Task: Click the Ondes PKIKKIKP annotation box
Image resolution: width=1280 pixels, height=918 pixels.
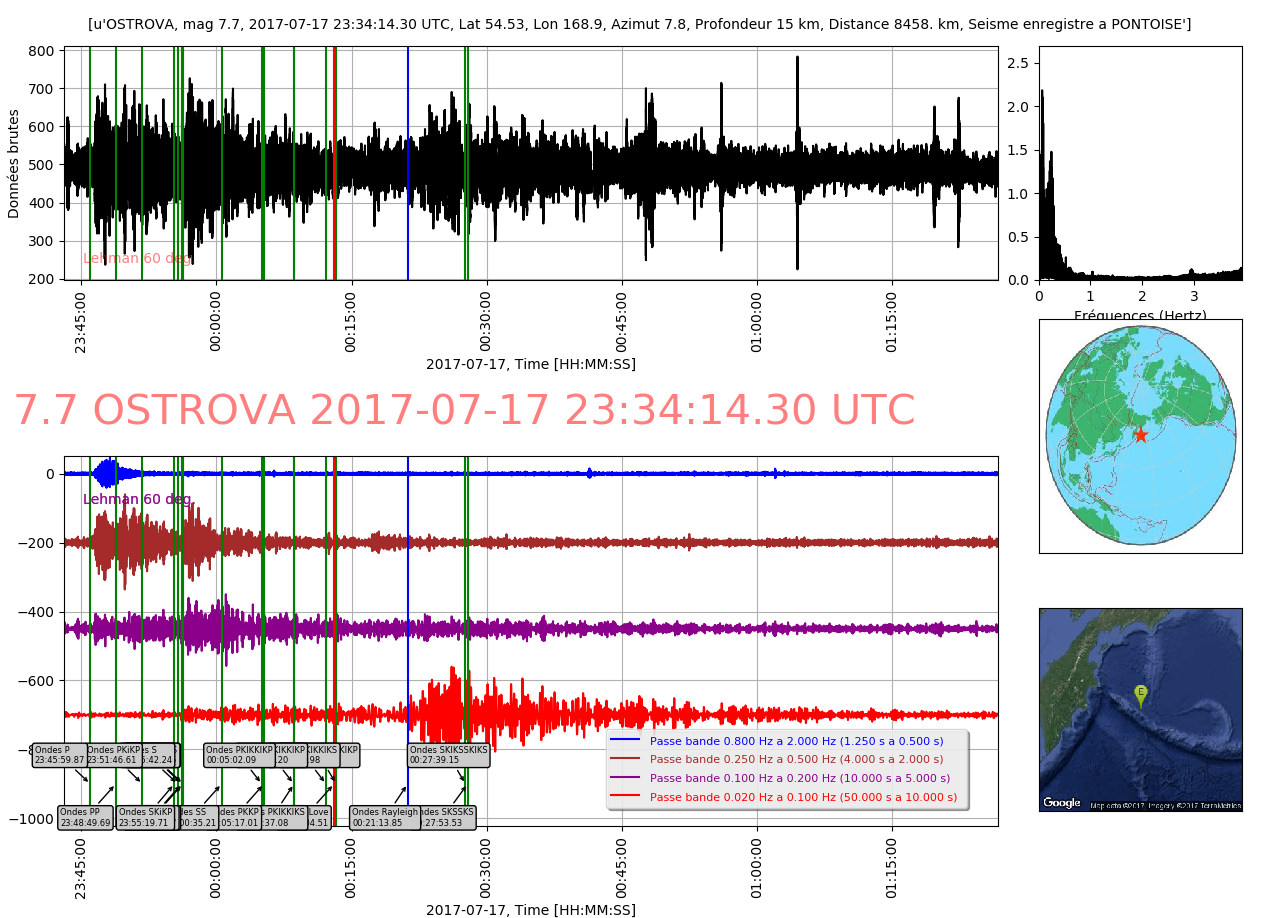Action: coord(238,755)
